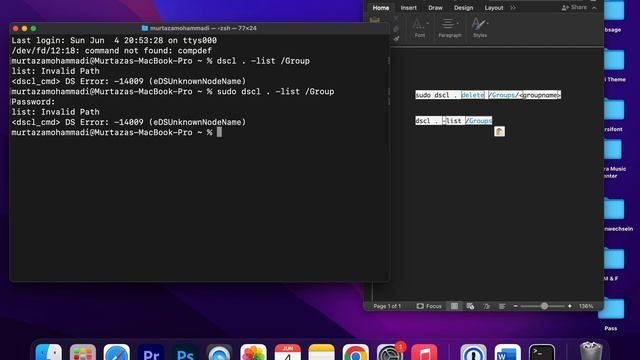The width and height of the screenshot is (640, 360).
Task: Open Terminal from the Dock
Action: pos(542,353)
